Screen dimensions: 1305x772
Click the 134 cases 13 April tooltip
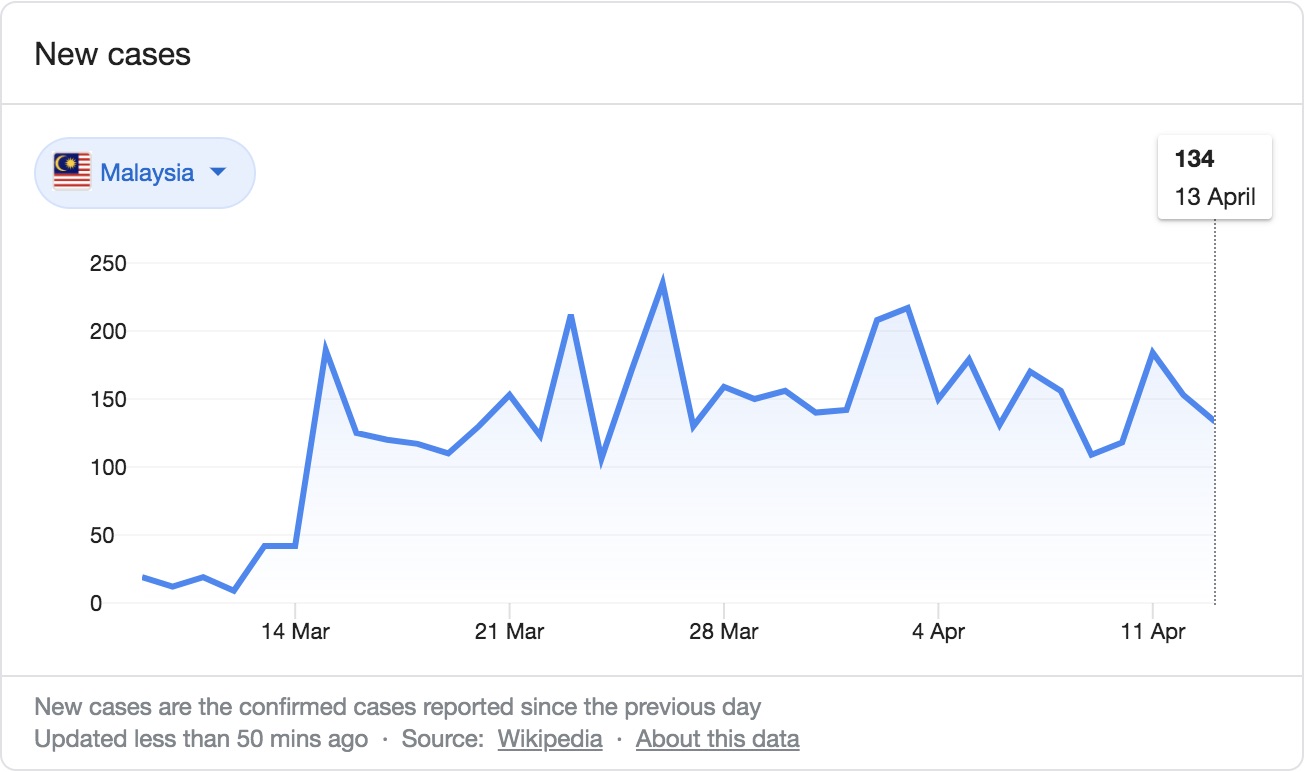click(x=1214, y=177)
